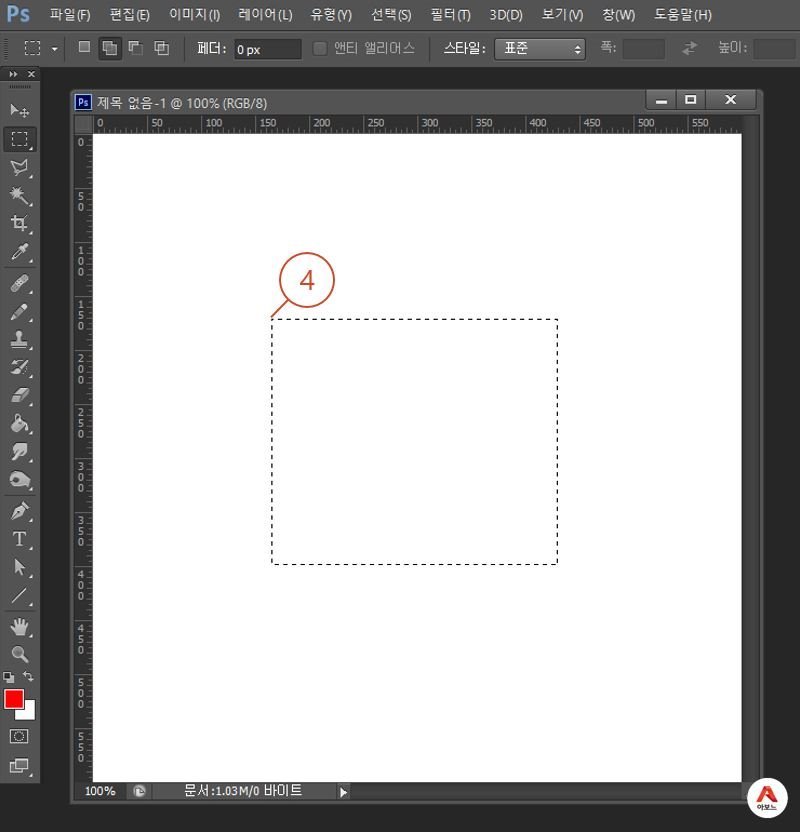Viewport: 800px width, 832px height.
Task: Select the Paint Bucket tool
Action: click(20, 423)
